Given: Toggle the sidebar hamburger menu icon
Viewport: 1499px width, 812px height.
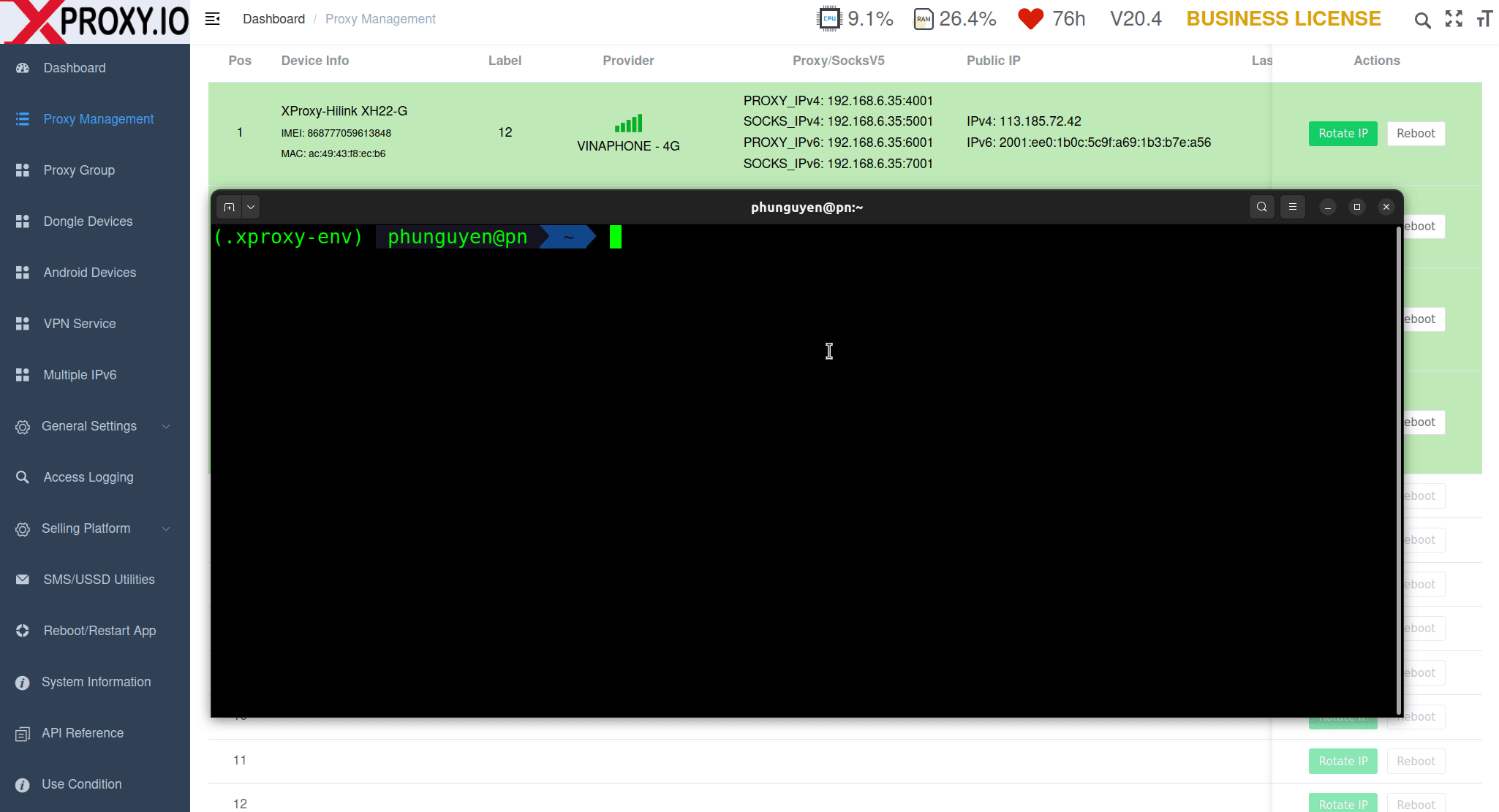Looking at the screenshot, I should point(213,19).
